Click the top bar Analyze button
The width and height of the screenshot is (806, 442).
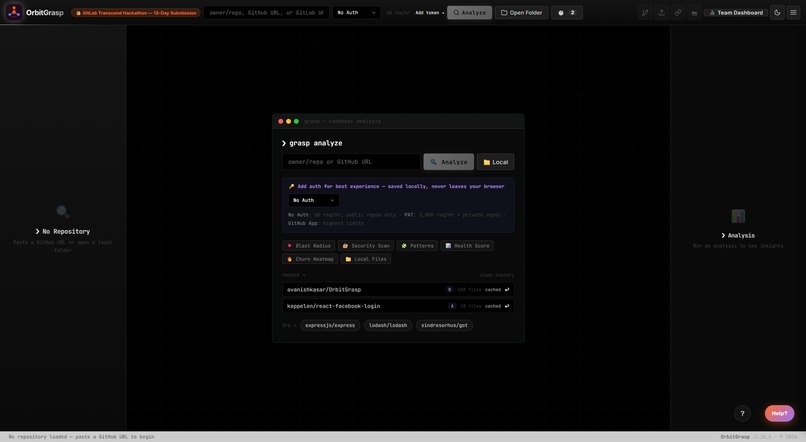pyautogui.click(x=469, y=13)
